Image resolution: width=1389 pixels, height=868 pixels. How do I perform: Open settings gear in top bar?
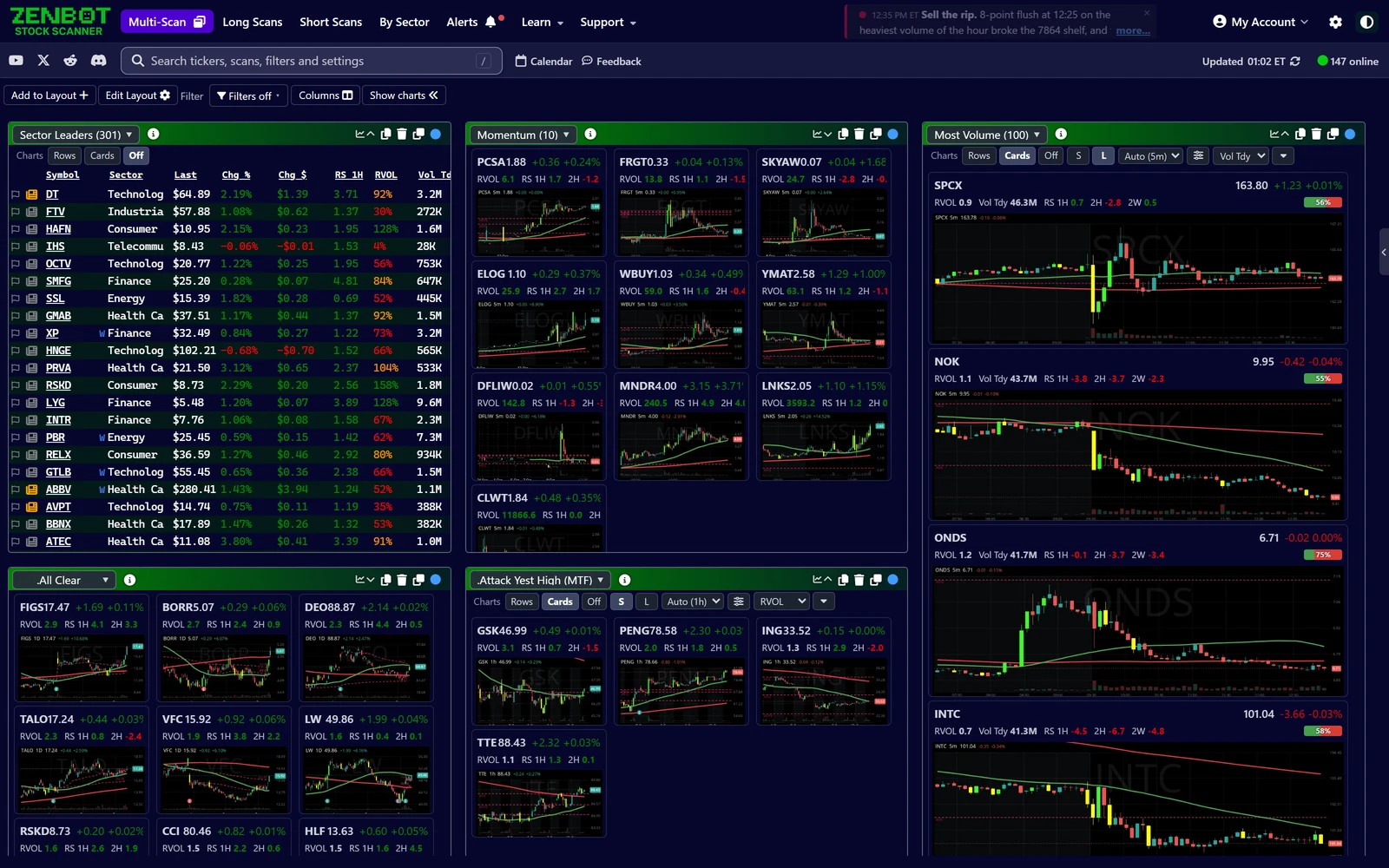(1335, 22)
